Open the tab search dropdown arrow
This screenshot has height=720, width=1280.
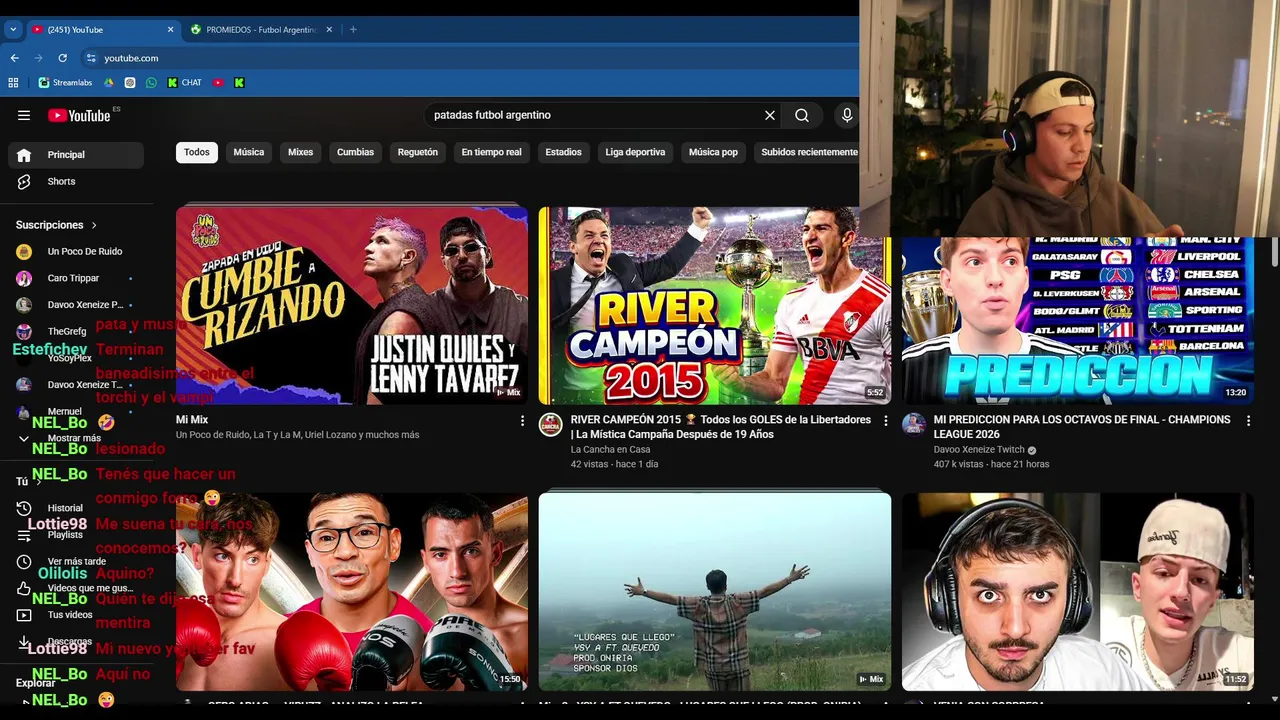(x=13, y=30)
